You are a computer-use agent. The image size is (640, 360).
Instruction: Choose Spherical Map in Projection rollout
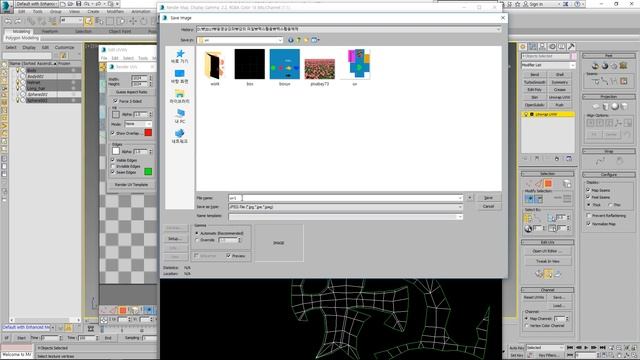615,107
